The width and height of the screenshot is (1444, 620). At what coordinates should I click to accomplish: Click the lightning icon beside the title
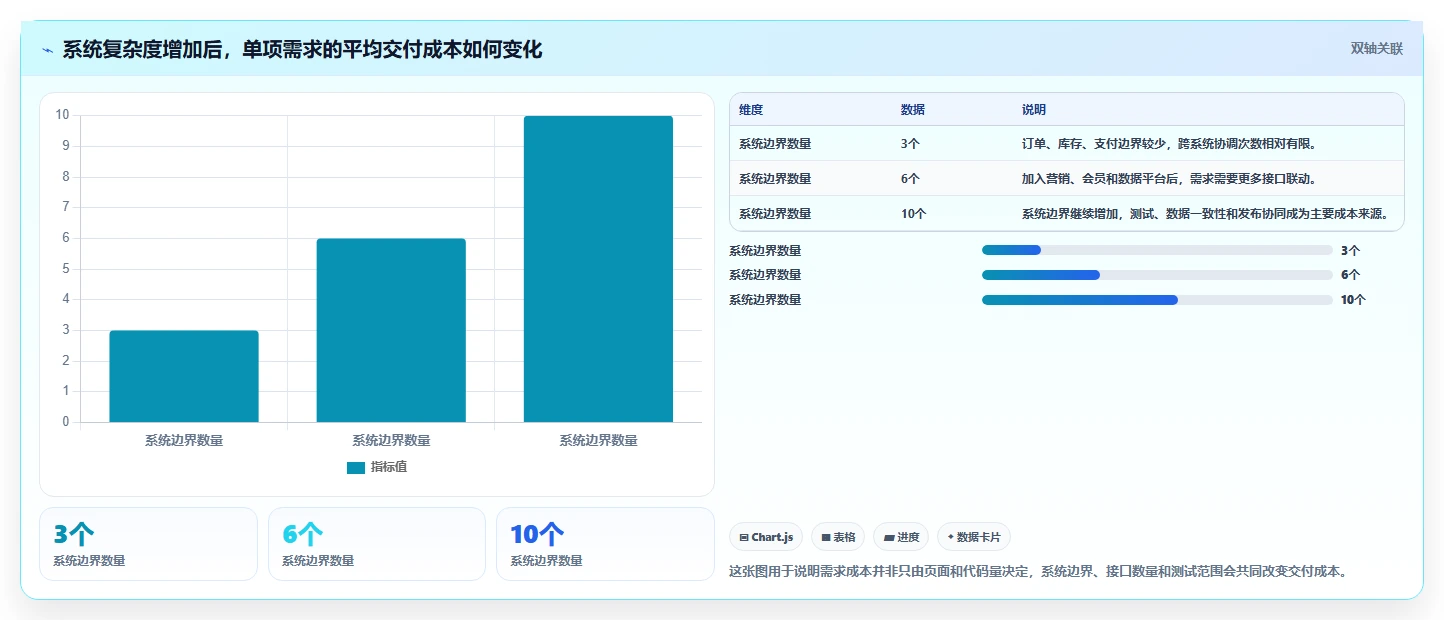pyautogui.click(x=47, y=50)
